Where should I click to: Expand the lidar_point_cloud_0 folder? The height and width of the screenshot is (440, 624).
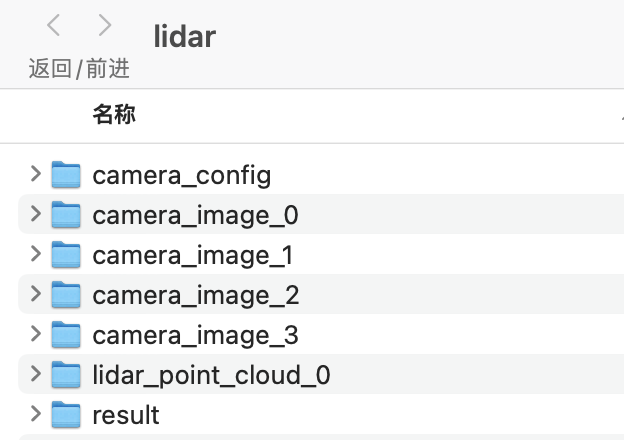tap(36, 374)
